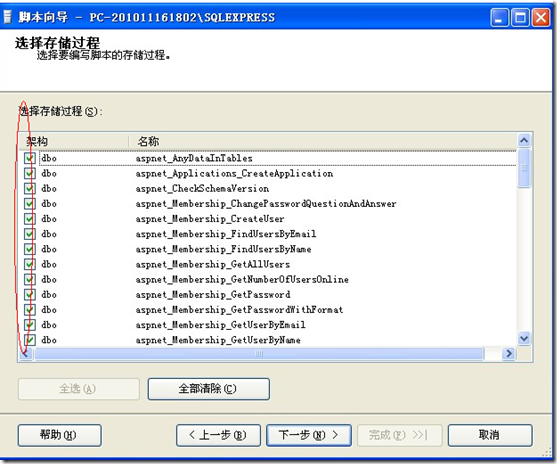Toggle aspnet_Membership_GetPasswordWithFormat checkbox
The width and height of the screenshot is (557, 464).
[x=29, y=310]
